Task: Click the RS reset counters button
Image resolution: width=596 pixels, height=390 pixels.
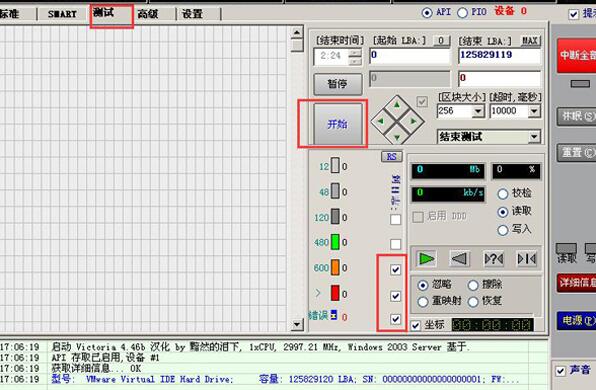Action: click(392, 157)
